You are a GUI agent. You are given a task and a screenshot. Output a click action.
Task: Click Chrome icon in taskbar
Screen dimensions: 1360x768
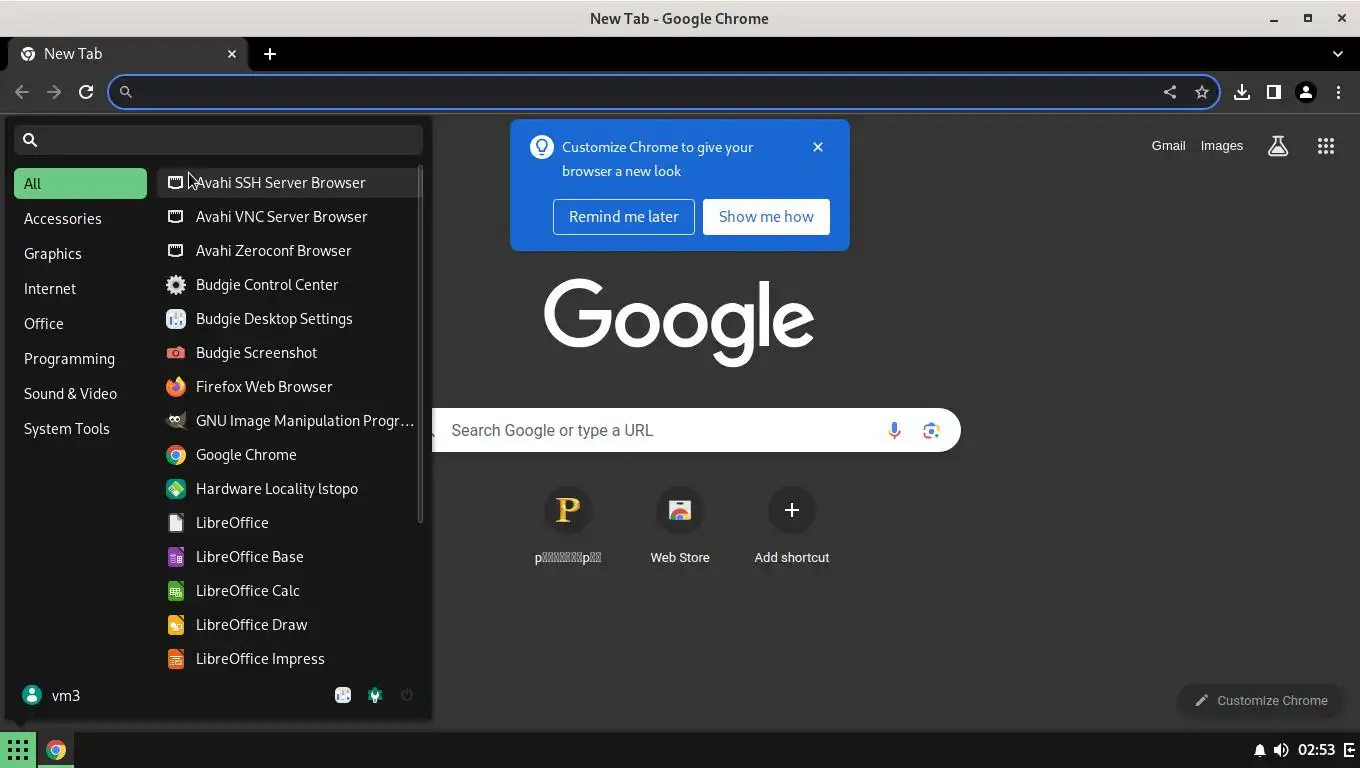(56, 750)
